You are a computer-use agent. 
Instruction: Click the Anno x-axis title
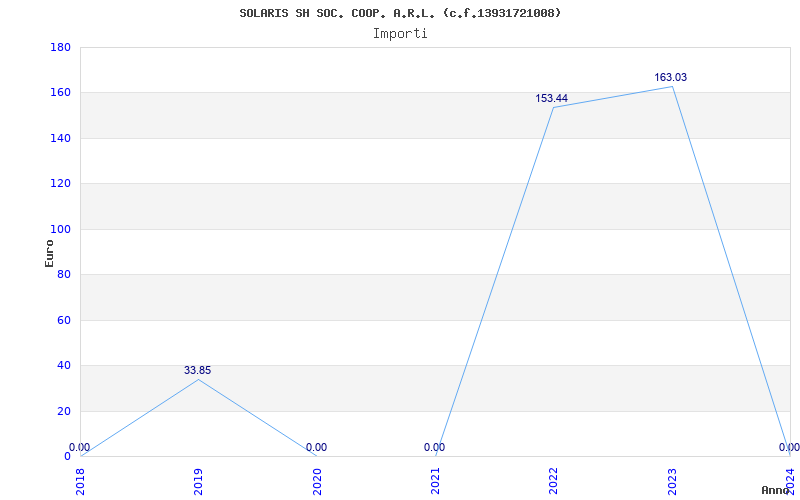click(776, 490)
